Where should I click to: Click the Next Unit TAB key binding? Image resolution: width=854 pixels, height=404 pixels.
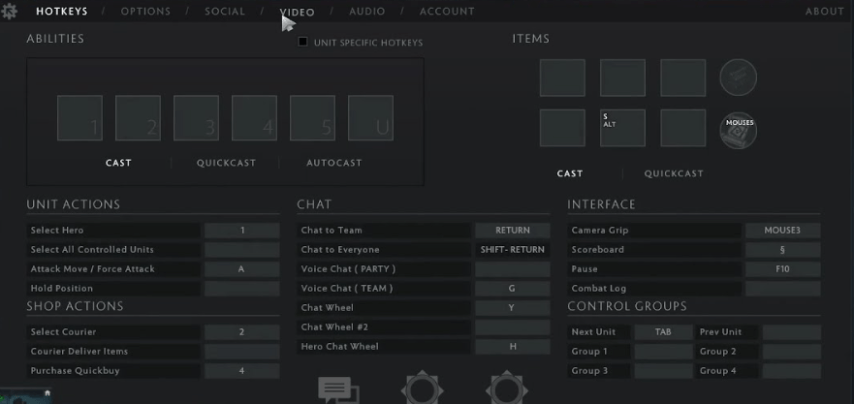click(x=662, y=332)
